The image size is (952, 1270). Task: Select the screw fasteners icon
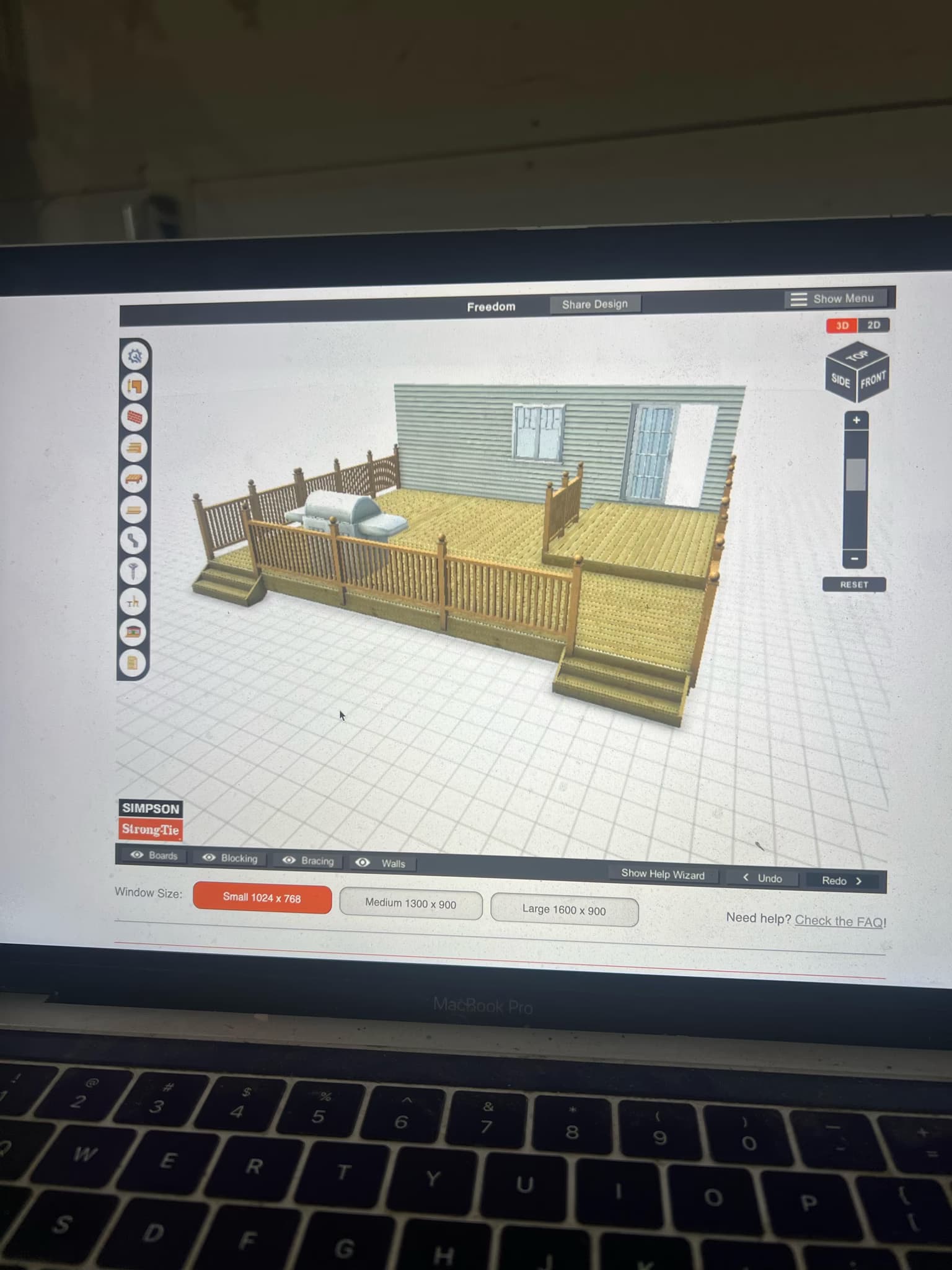[133, 570]
